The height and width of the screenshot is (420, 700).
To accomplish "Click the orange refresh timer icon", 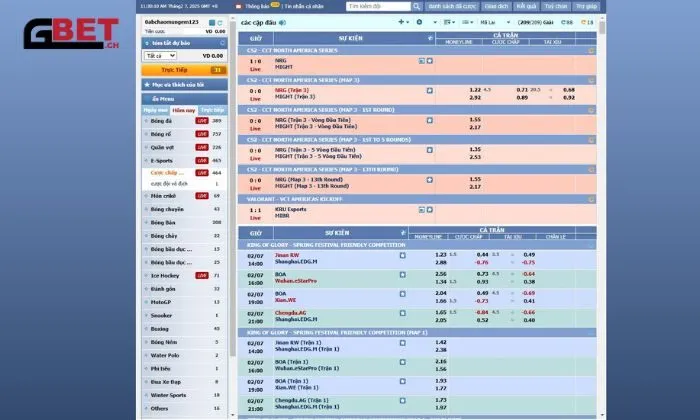I will (587, 22).
